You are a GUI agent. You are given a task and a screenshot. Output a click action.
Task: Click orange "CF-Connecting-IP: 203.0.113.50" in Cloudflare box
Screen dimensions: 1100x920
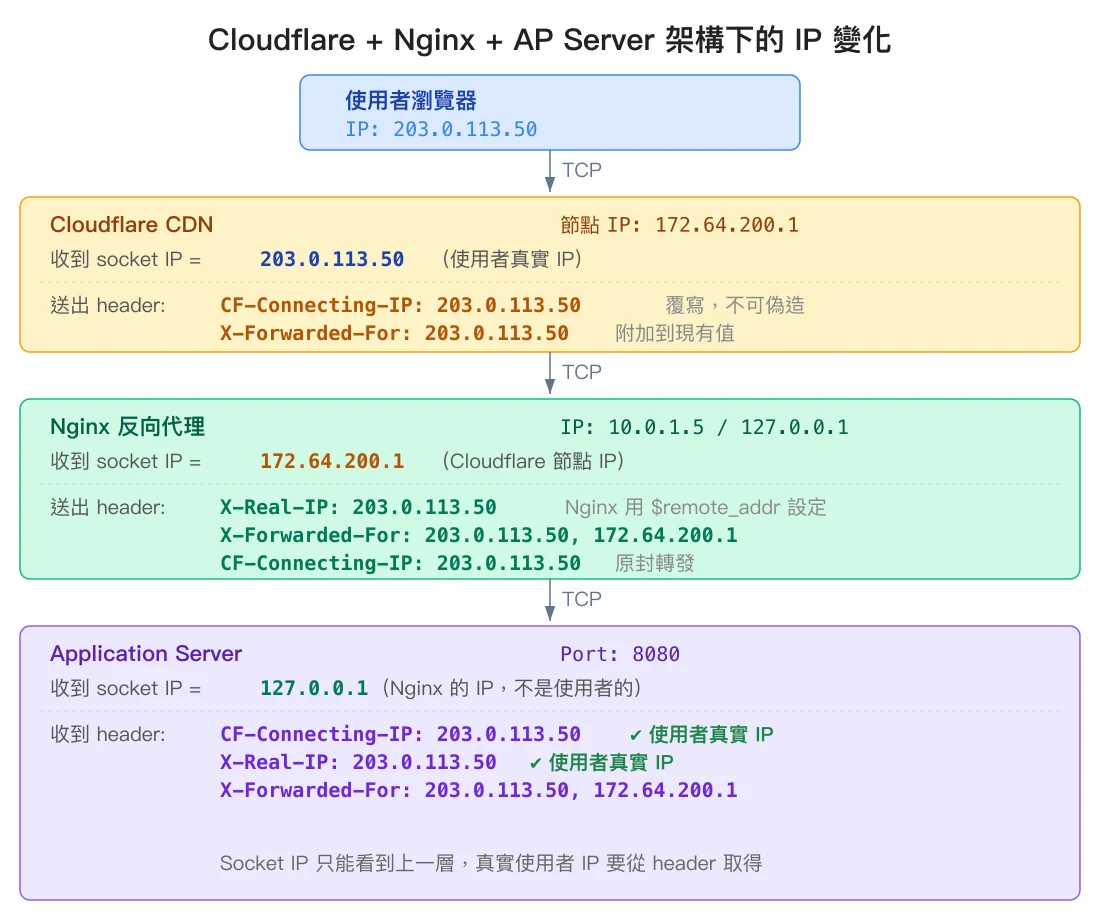point(401,305)
